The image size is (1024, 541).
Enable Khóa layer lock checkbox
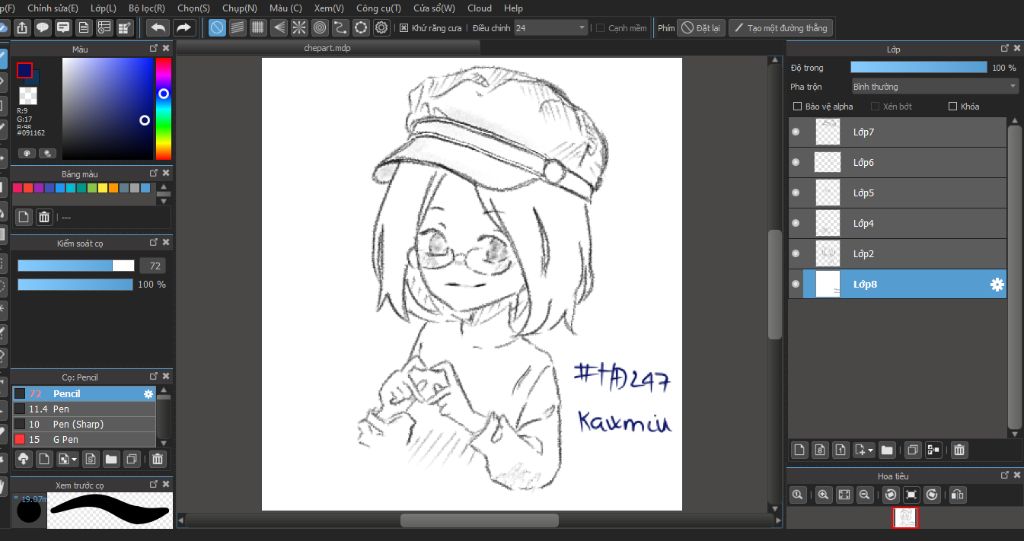pyautogui.click(x=952, y=106)
